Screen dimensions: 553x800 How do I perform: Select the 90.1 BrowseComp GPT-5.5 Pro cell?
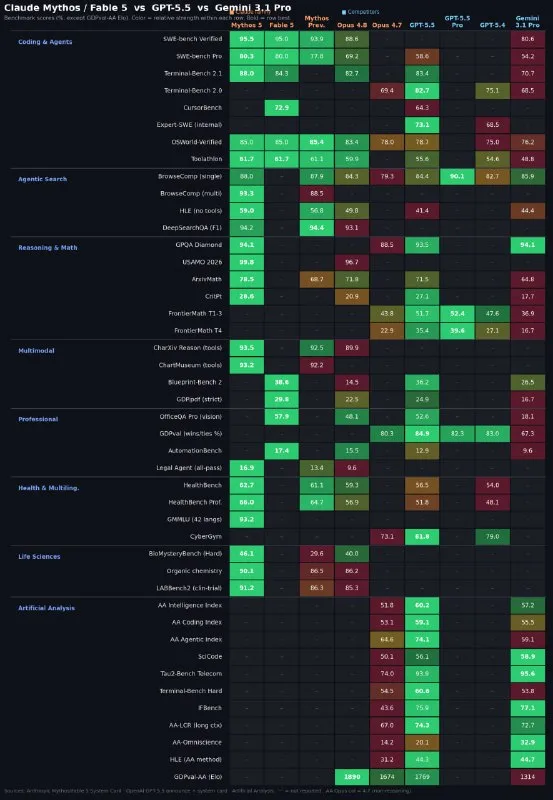pyautogui.click(x=457, y=177)
